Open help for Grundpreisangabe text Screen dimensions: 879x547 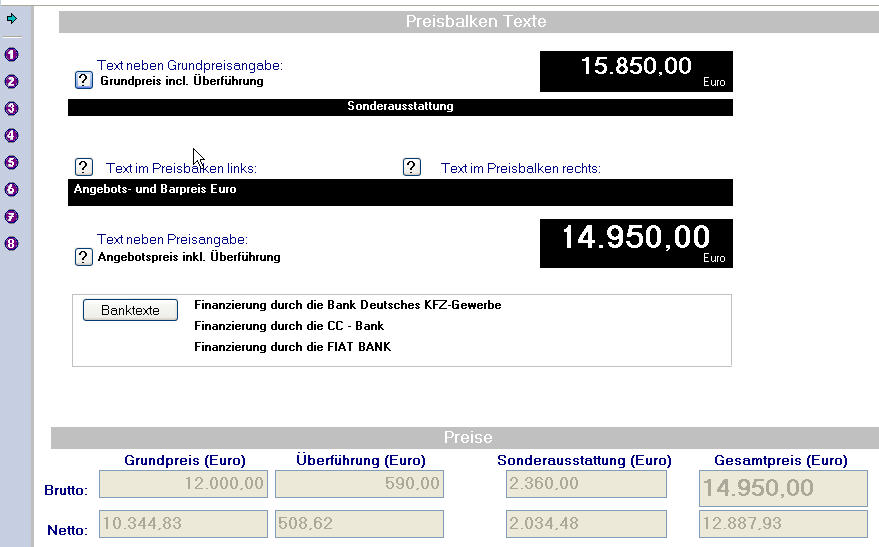[84, 80]
